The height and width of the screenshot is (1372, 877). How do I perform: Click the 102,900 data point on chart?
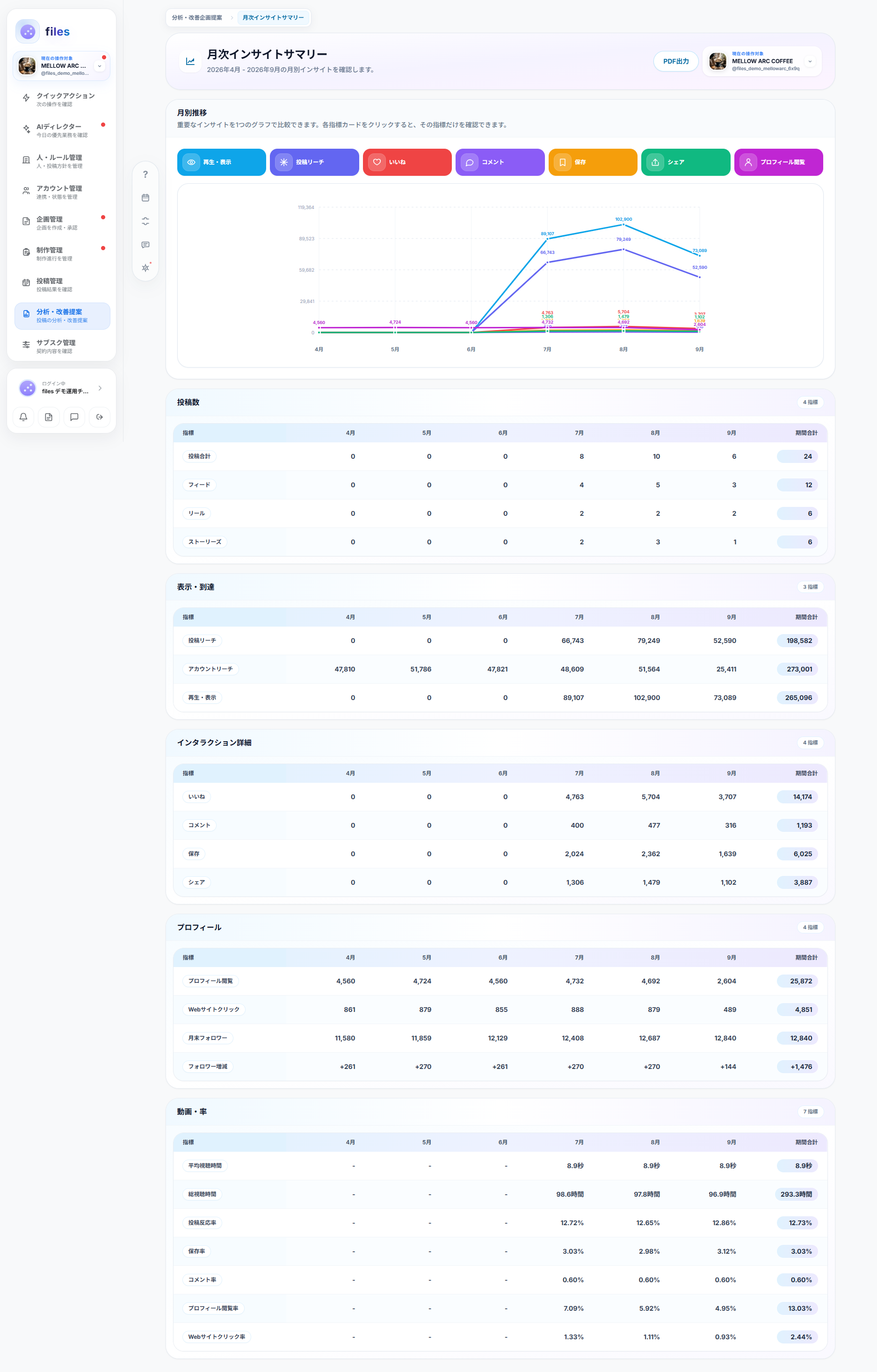click(623, 224)
